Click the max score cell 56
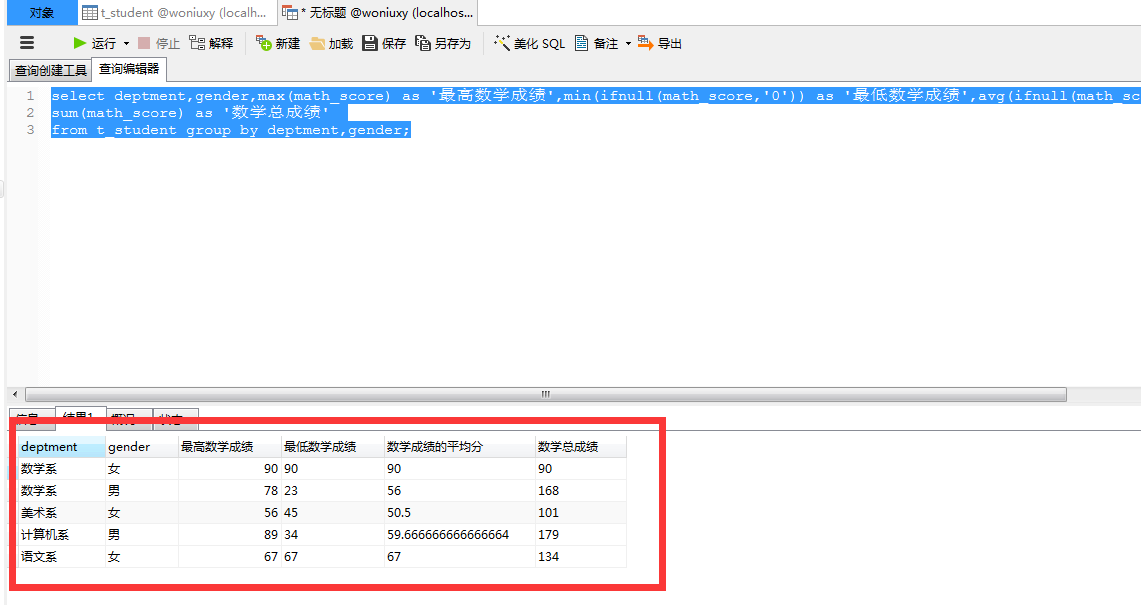1141x605 pixels. (230, 513)
